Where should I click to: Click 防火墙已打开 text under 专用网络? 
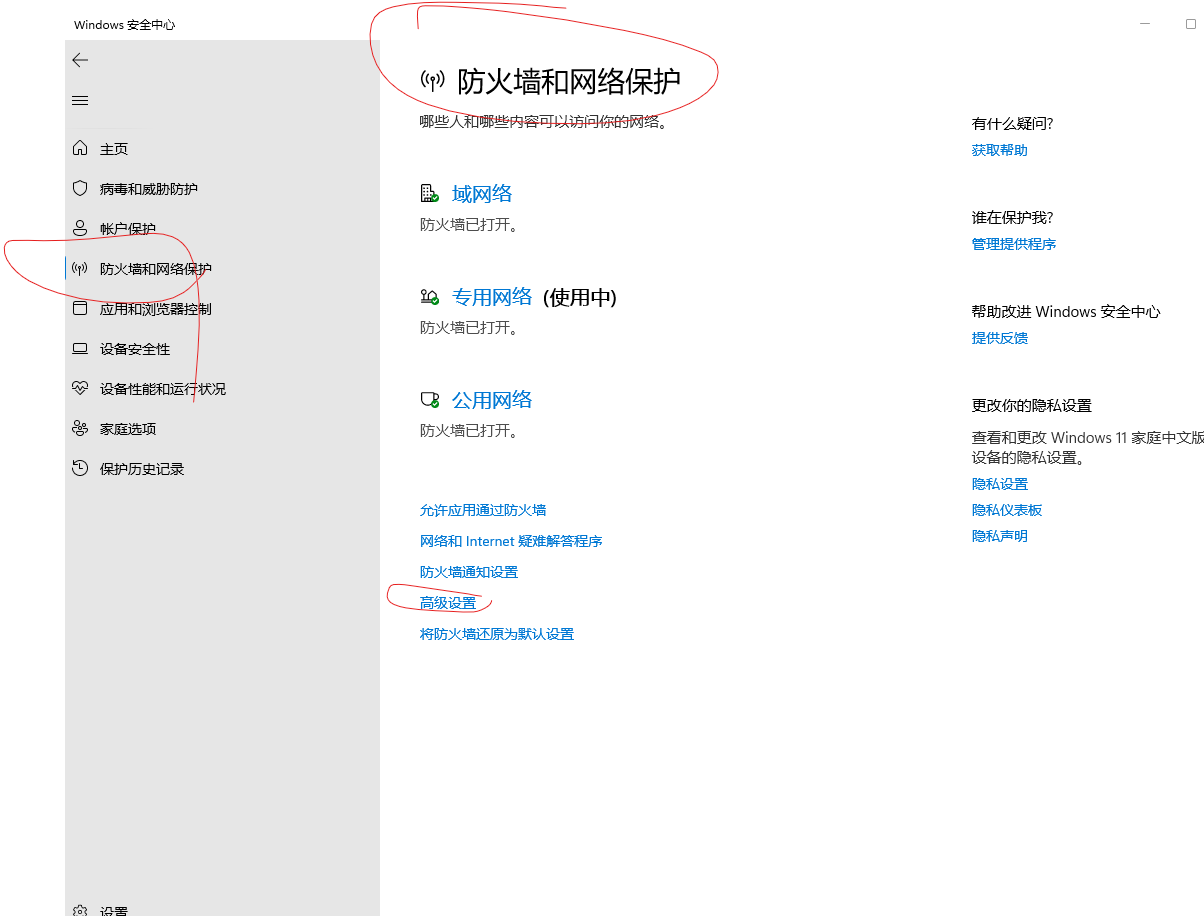pyautogui.click(x=470, y=328)
